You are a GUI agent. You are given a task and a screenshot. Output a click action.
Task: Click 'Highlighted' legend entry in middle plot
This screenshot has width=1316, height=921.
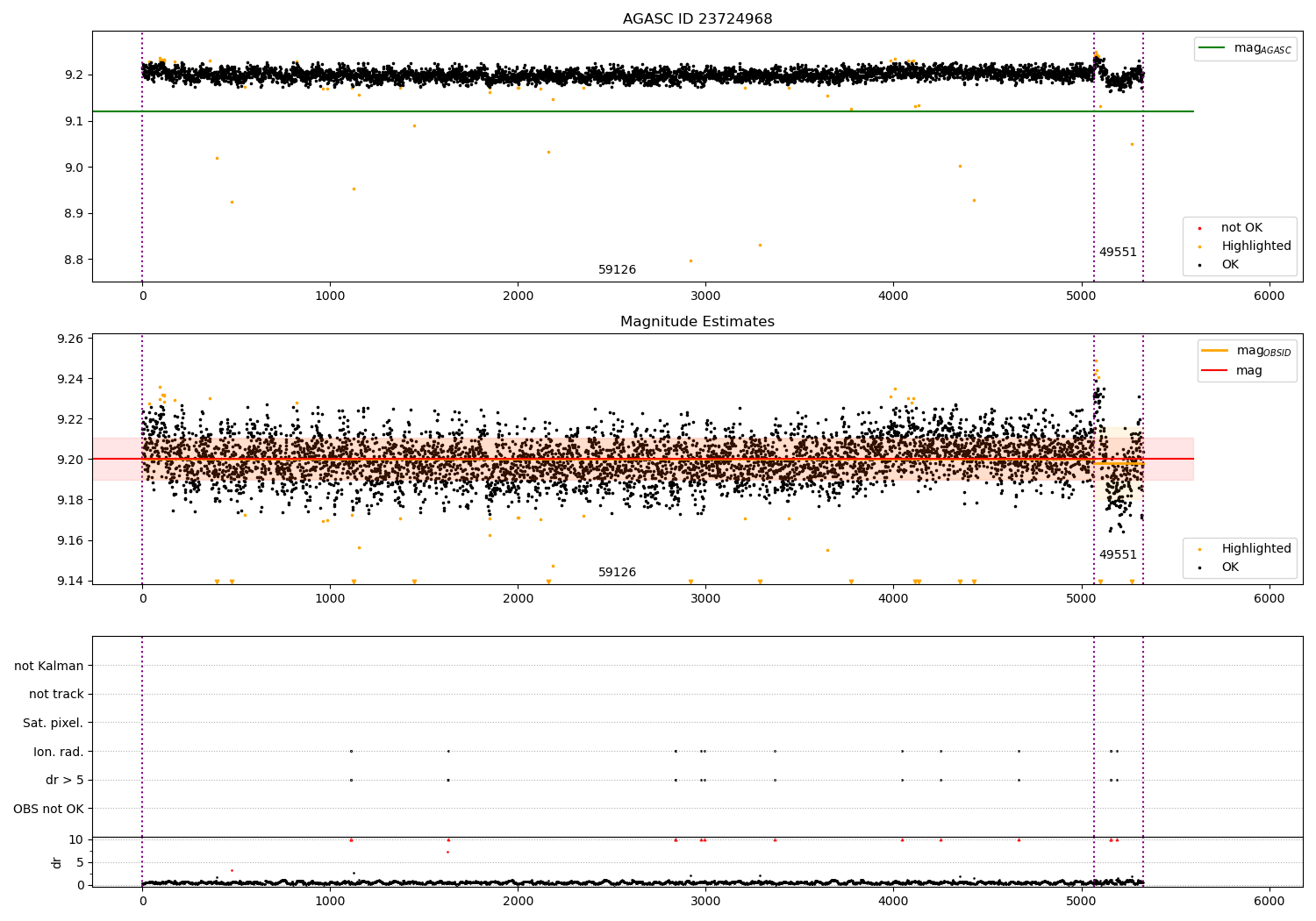[x=1246, y=549]
